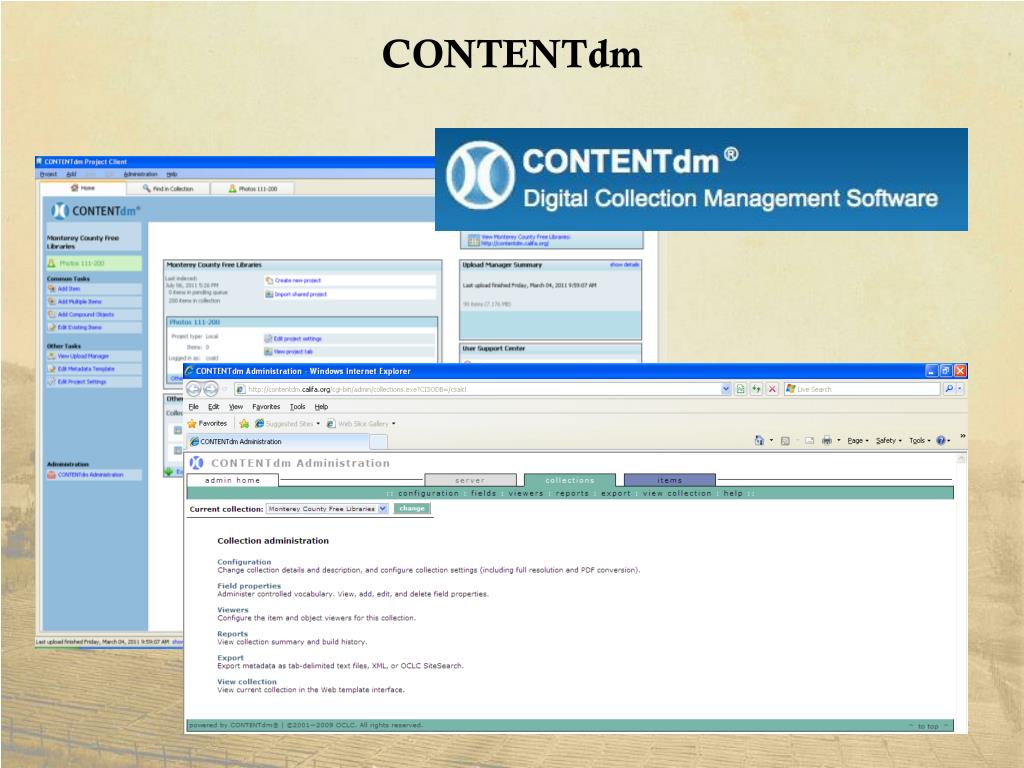Click the Import shared project icon
Viewport: 1024px width, 768px height.
tap(269, 294)
